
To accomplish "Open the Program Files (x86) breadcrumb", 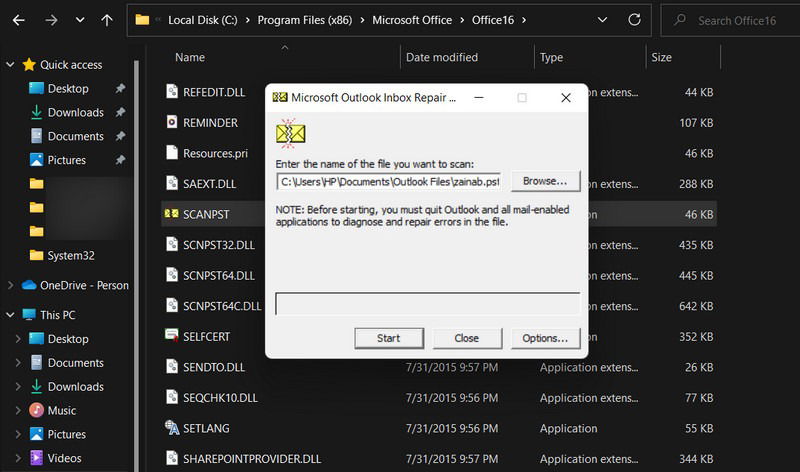I will pos(305,20).
